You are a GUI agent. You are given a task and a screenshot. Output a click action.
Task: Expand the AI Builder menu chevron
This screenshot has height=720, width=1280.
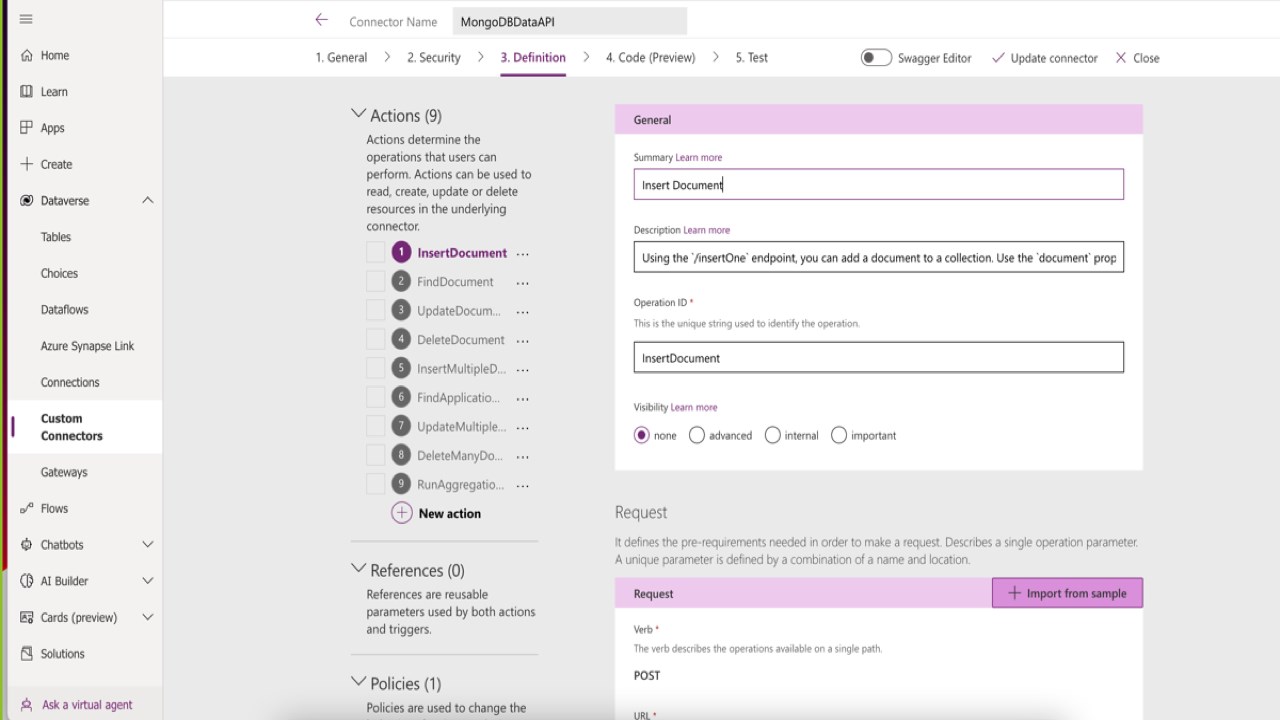148,581
